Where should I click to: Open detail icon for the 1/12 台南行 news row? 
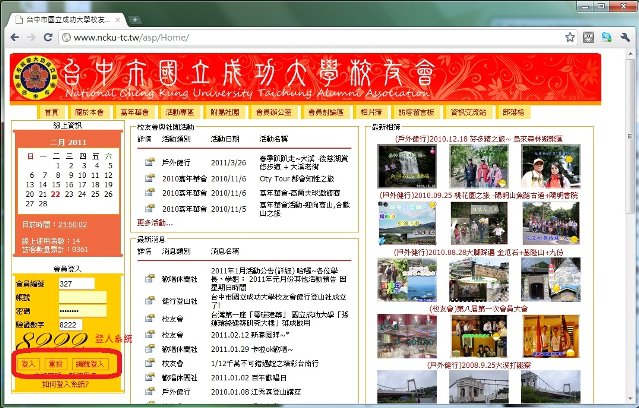tap(150, 363)
